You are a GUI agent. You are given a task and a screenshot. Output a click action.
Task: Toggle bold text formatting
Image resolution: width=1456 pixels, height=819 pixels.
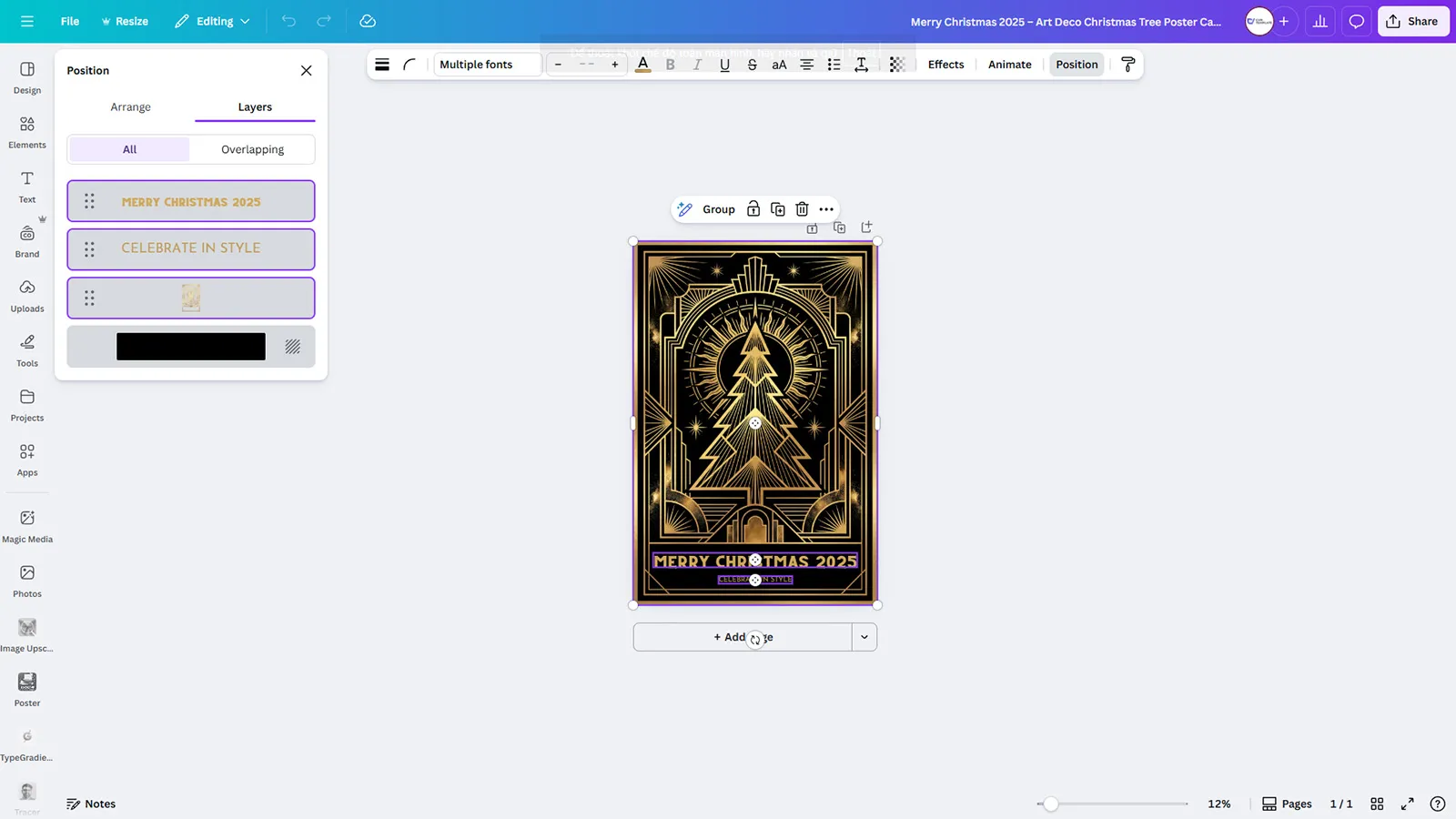pos(671,65)
